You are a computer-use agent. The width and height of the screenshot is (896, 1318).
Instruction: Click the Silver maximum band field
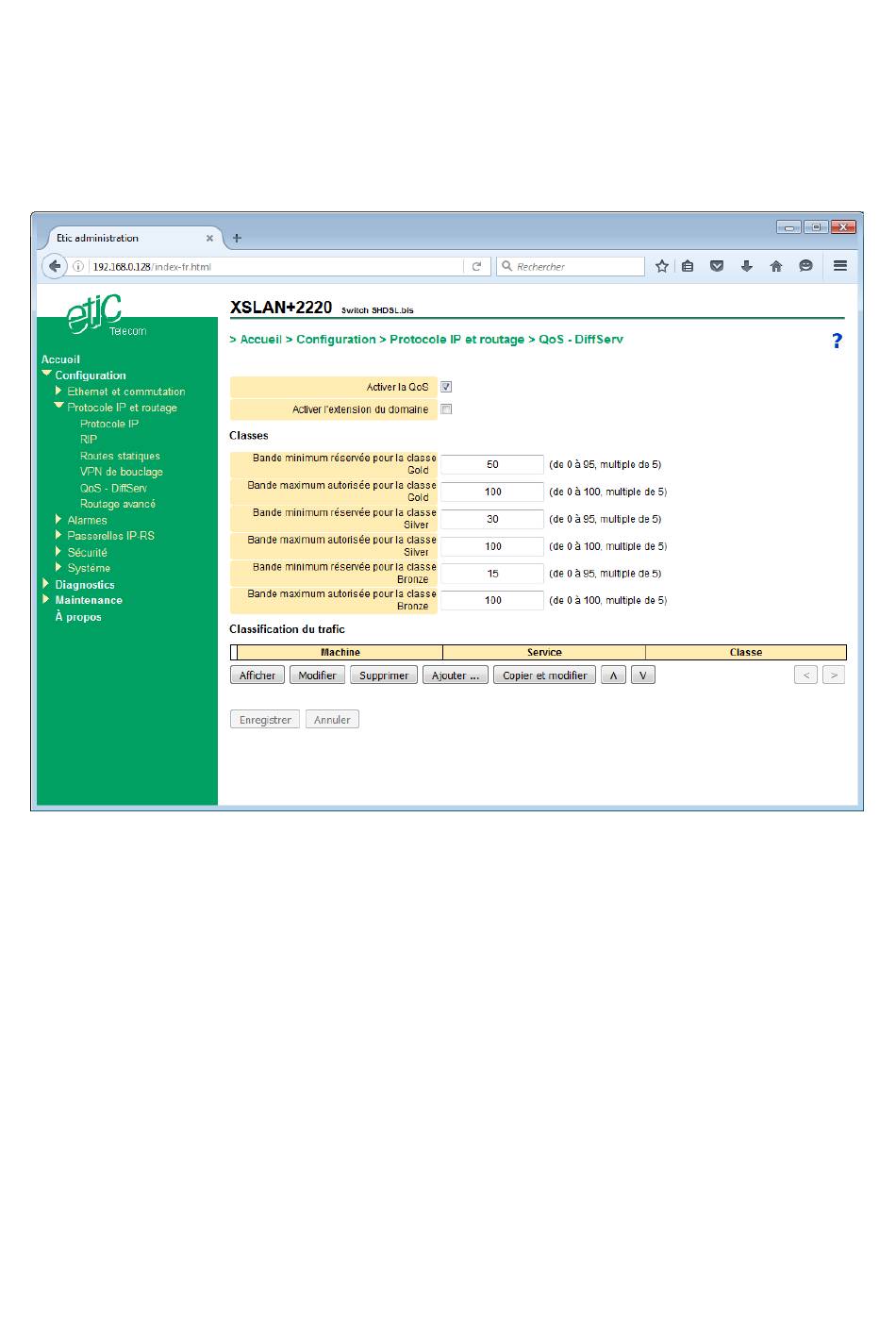click(x=492, y=546)
